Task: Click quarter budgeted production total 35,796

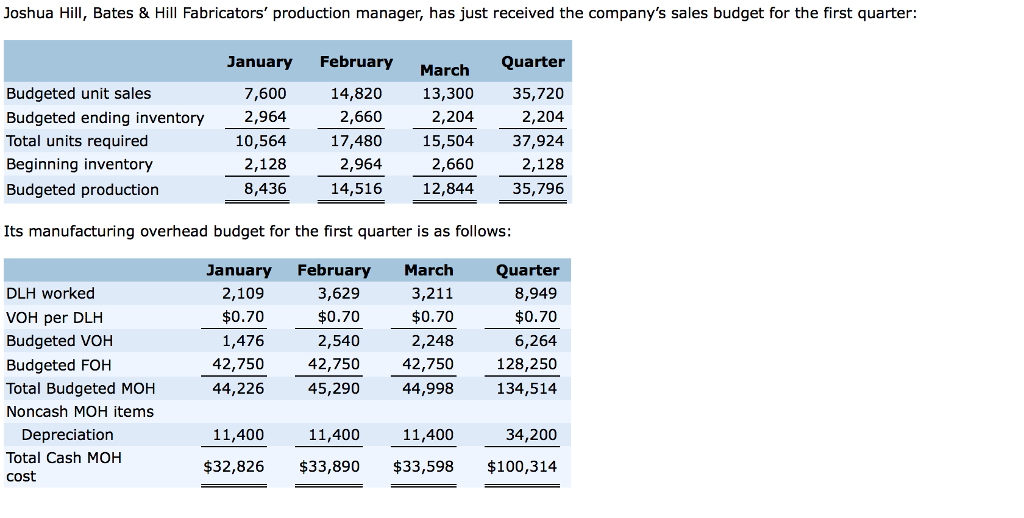Action: (x=537, y=189)
